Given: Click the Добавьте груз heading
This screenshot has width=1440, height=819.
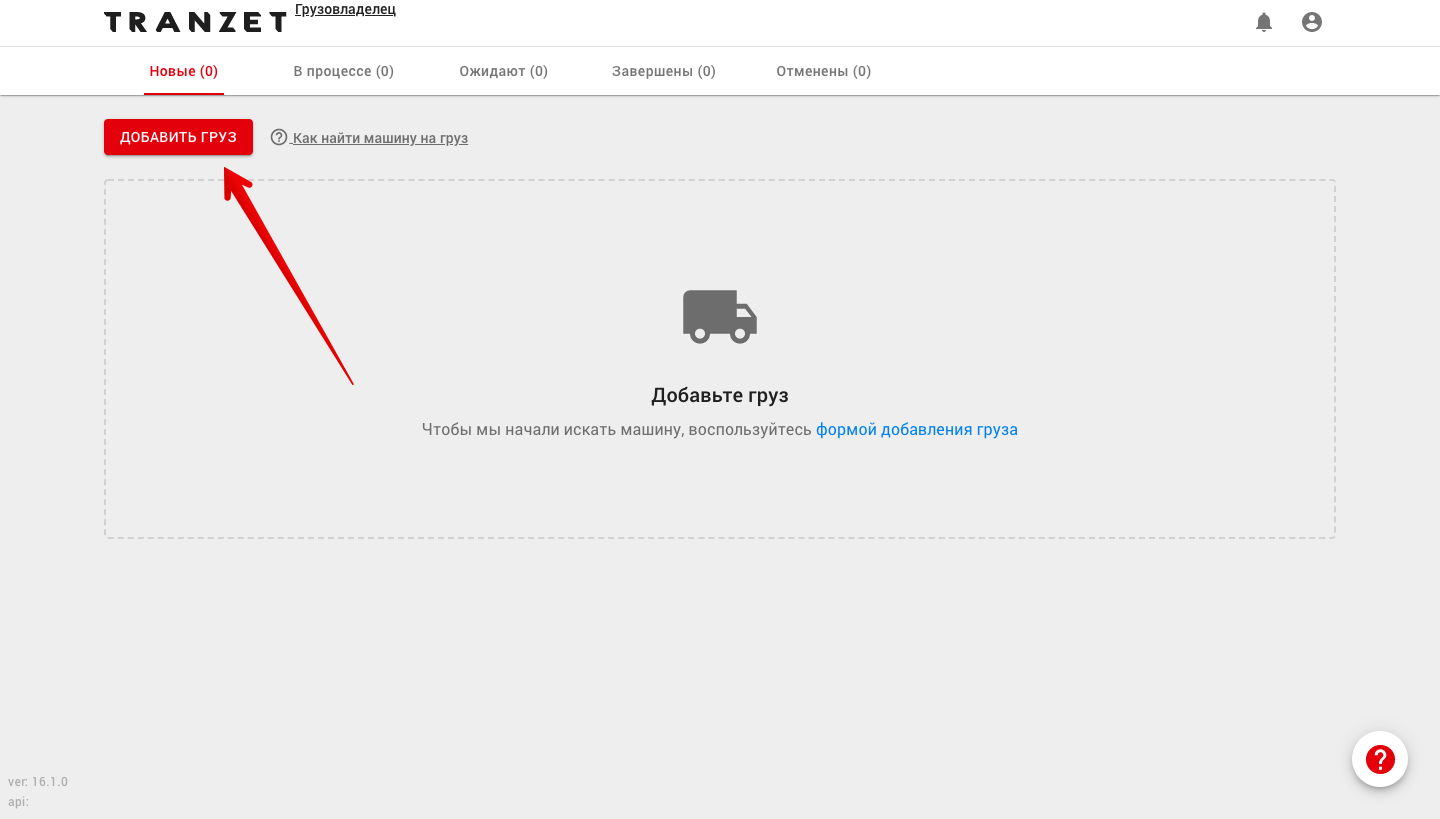Looking at the screenshot, I should tap(720, 395).
